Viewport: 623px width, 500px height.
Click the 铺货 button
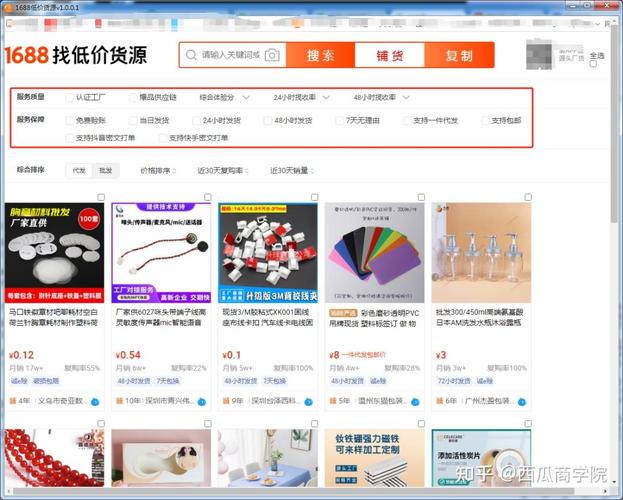390,55
